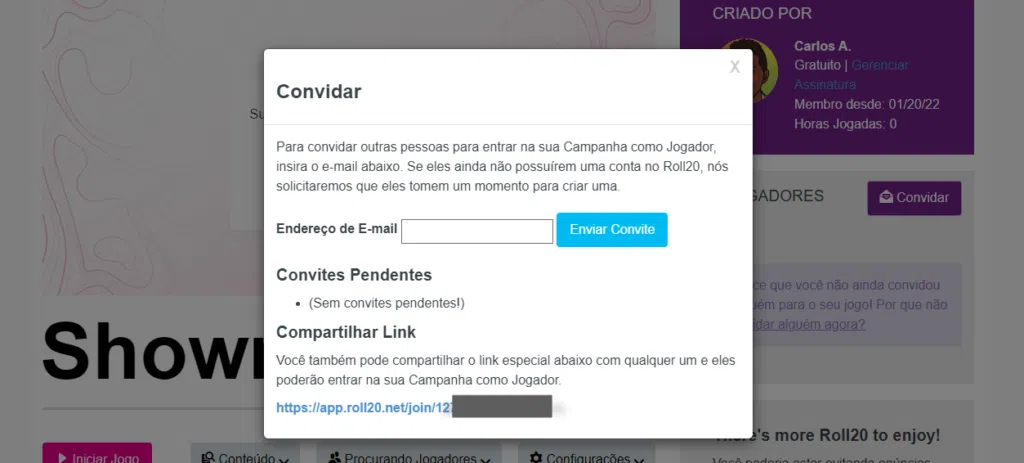
Task: Follow the 'convidar alguém agora?' link
Action: click(x=808, y=325)
